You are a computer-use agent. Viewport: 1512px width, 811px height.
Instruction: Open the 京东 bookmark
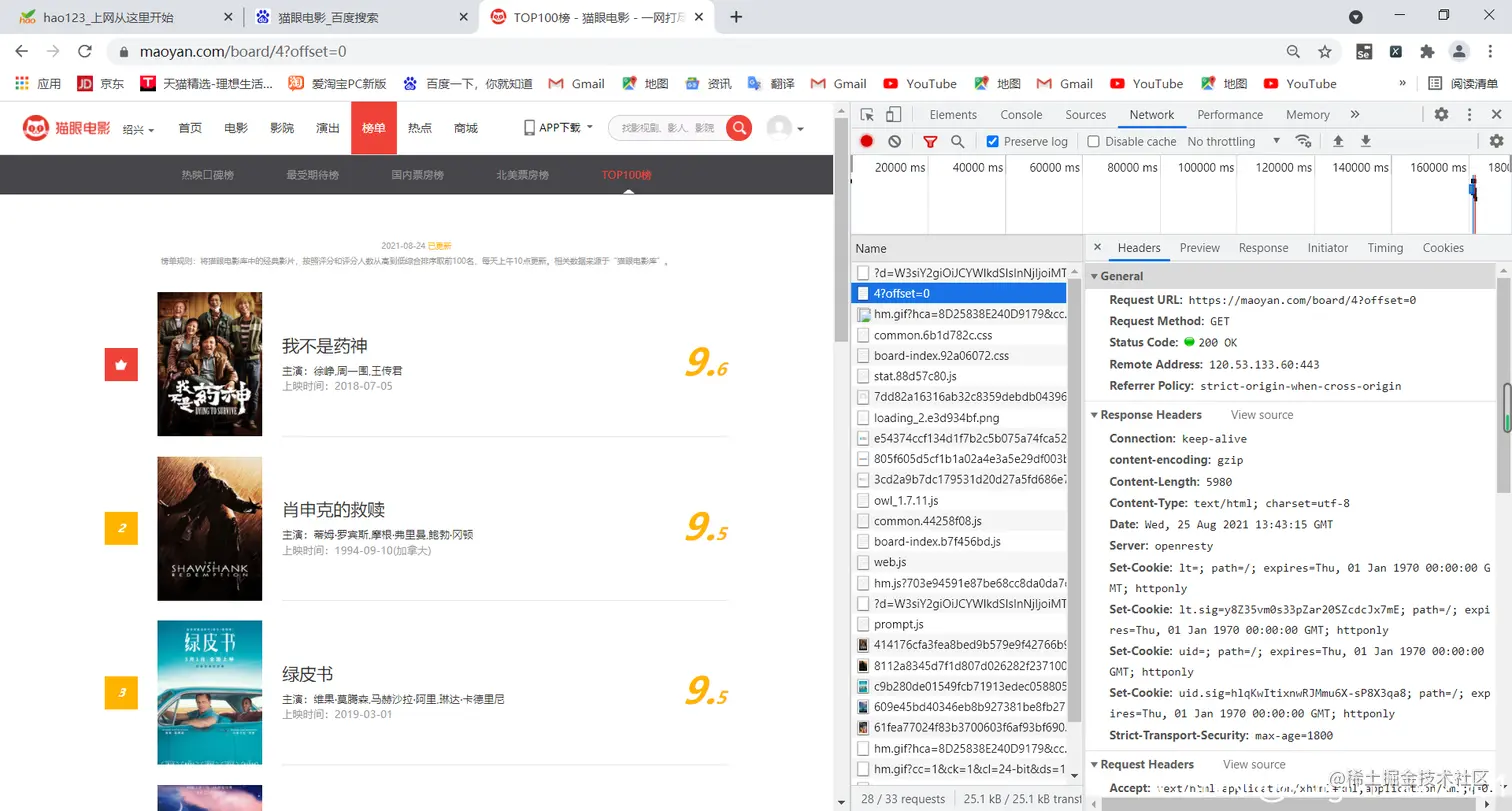click(101, 84)
